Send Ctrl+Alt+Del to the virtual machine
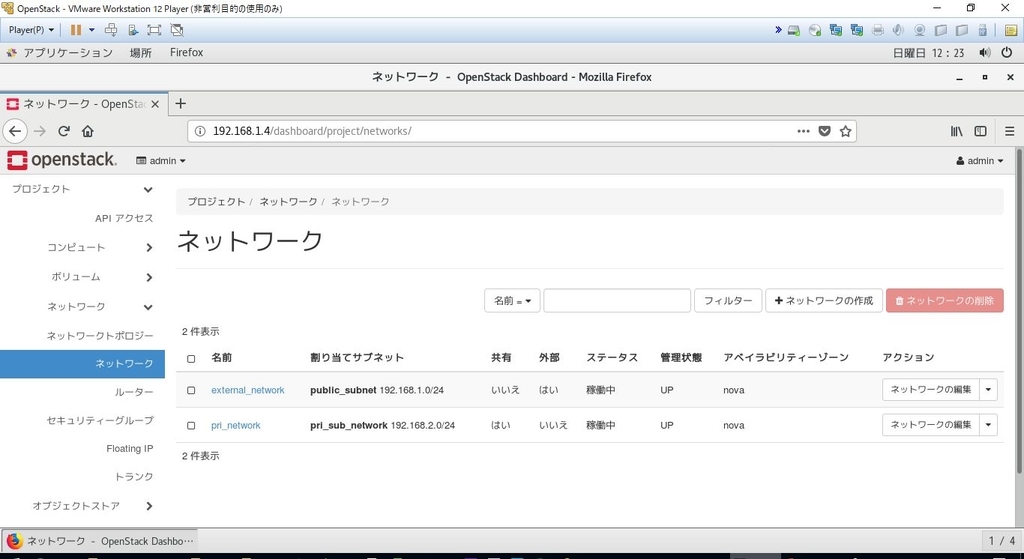This screenshot has height=559, width=1024. coord(111,30)
